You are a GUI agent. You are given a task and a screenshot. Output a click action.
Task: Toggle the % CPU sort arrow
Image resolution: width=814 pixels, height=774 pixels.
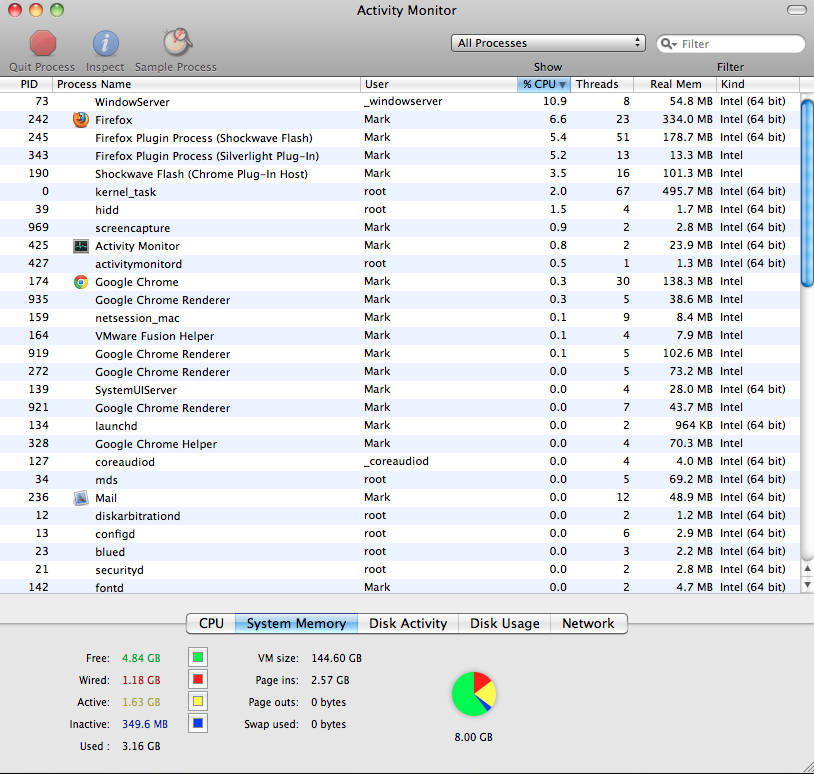coord(562,85)
